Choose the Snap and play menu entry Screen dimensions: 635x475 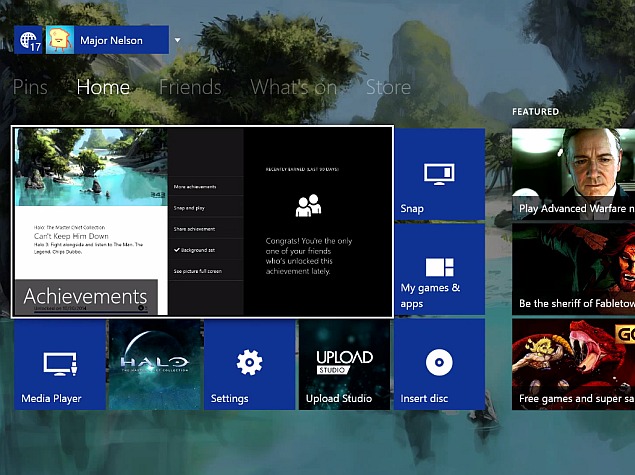pos(206,208)
